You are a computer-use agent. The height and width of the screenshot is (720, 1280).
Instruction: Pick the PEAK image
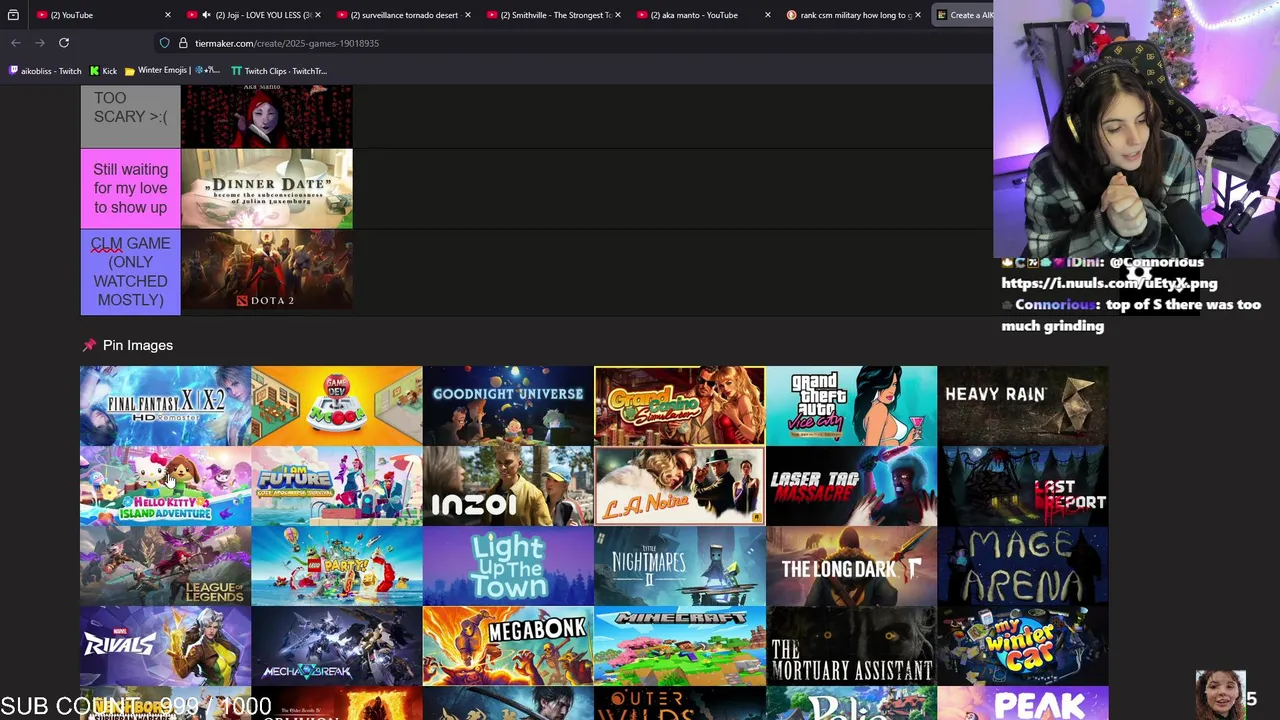pyautogui.click(x=1023, y=703)
